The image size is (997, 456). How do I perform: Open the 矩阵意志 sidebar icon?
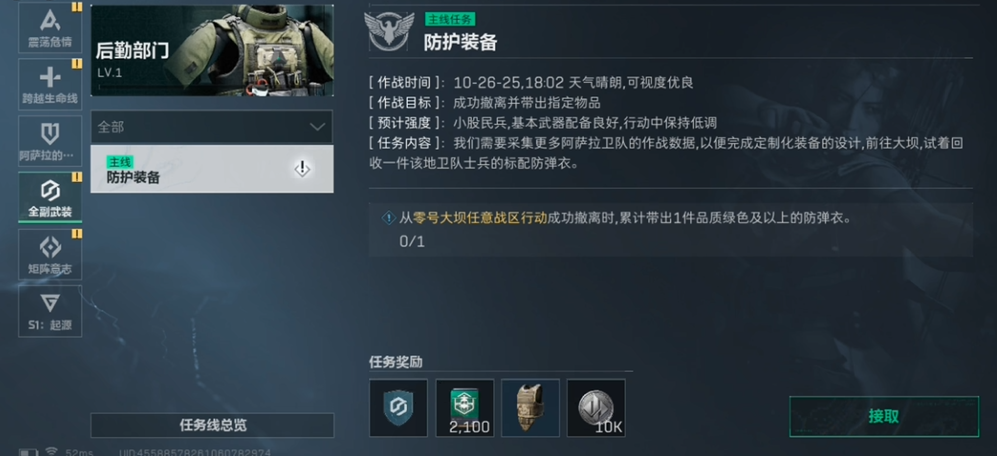click(x=50, y=254)
